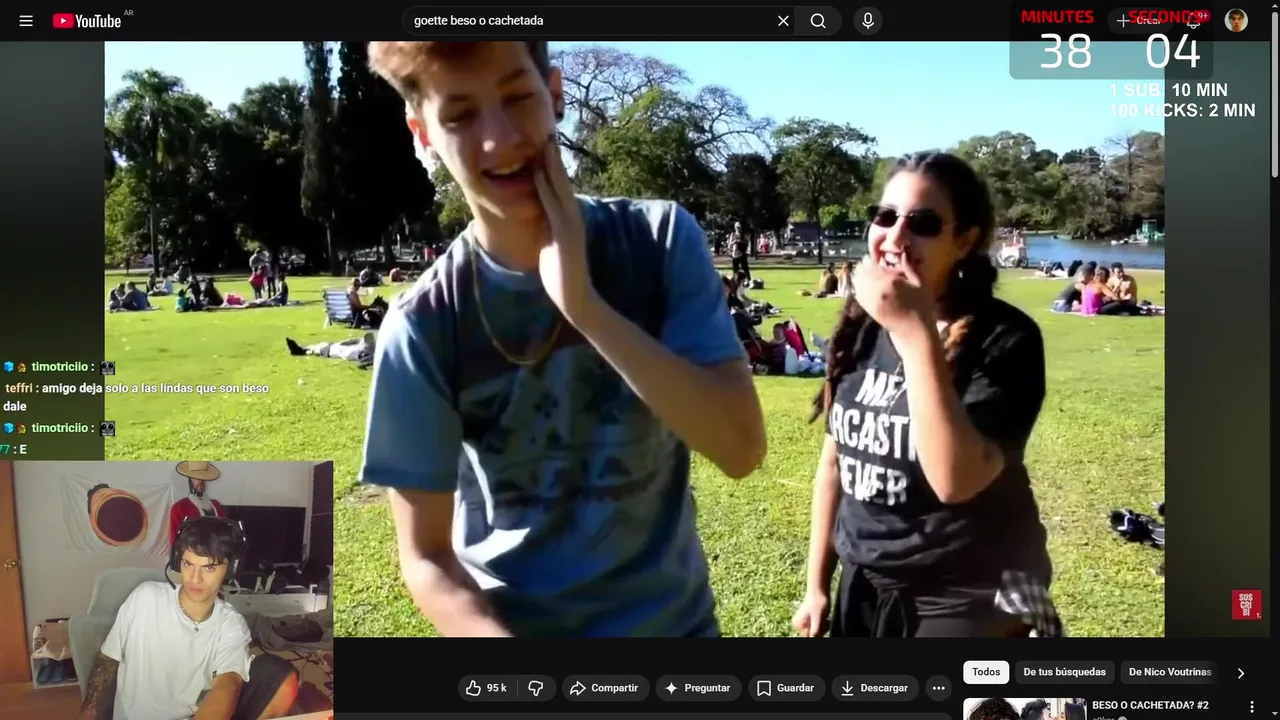Clear the search text with the X
This screenshot has width=1280, height=720.
pyautogui.click(x=783, y=21)
